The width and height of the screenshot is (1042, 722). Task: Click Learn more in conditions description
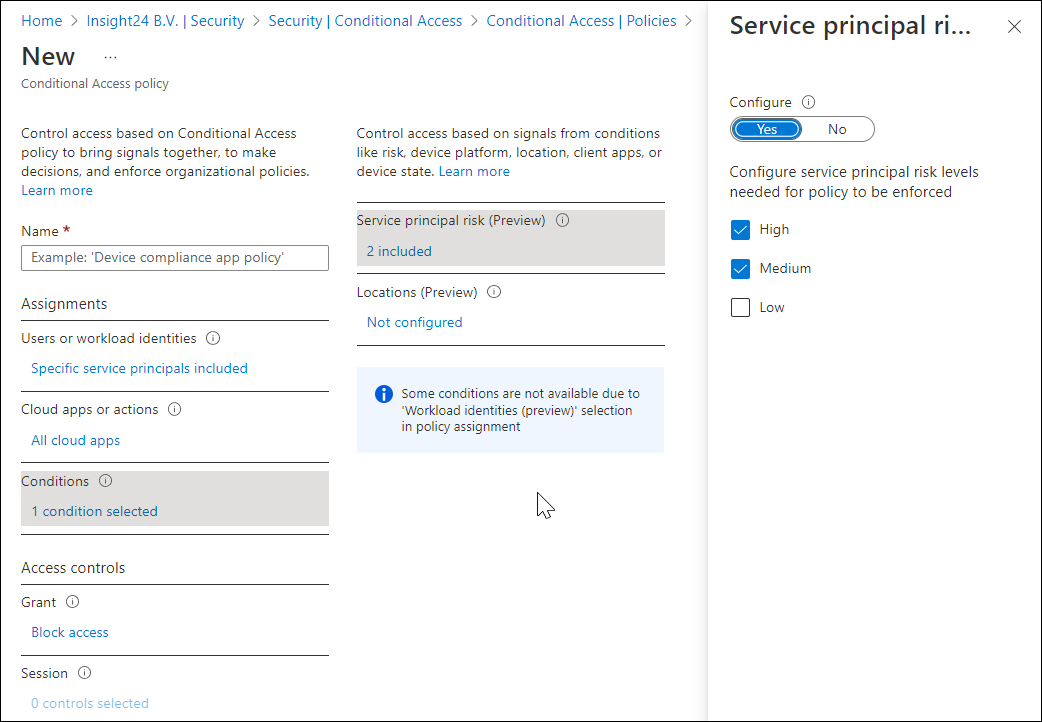click(x=474, y=172)
